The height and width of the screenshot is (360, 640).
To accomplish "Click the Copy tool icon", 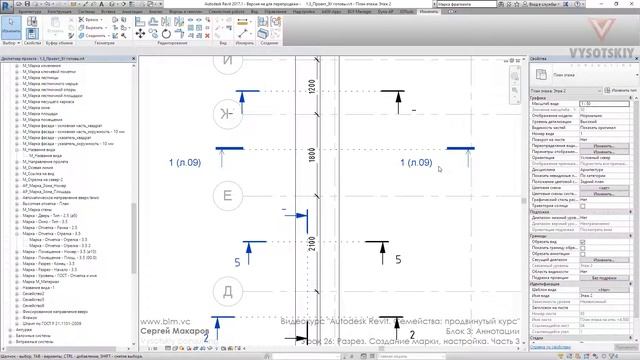I will coord(153,33).
